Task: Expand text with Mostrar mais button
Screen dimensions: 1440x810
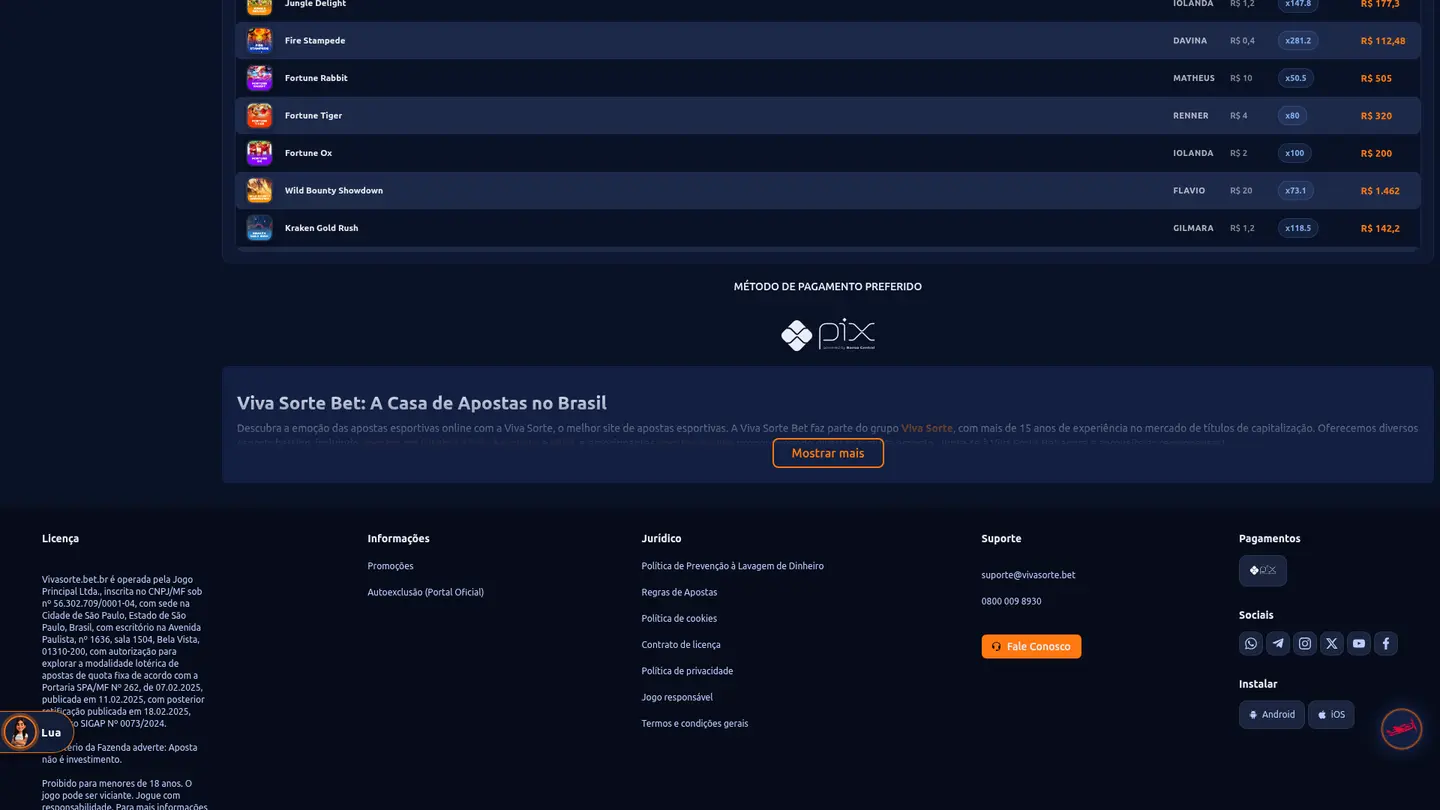Action: coord(828,453)
